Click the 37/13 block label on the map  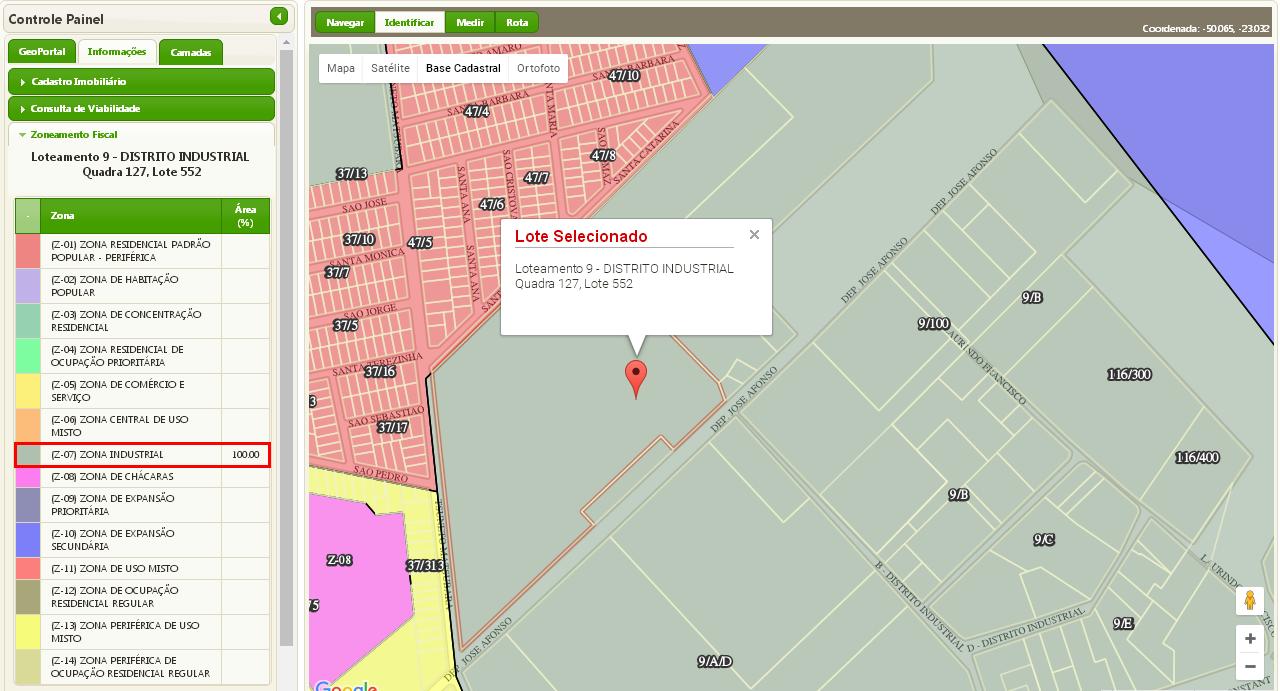coord(351,173)
